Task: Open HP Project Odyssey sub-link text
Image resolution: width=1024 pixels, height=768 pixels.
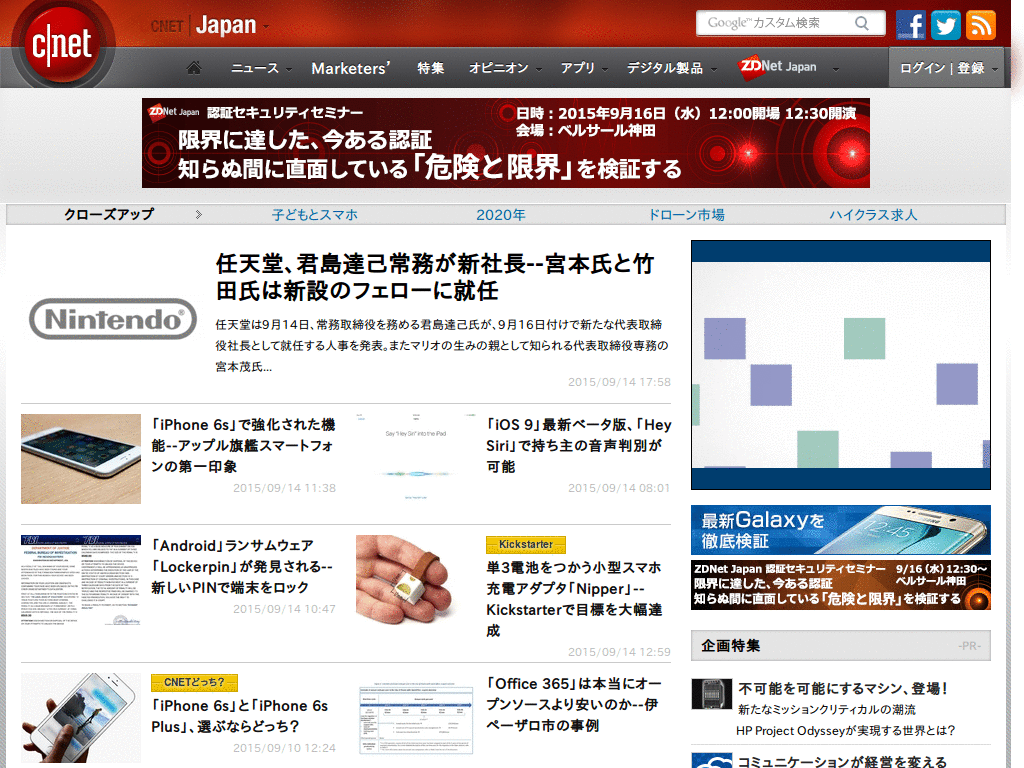Action: (x=846, y=731)
